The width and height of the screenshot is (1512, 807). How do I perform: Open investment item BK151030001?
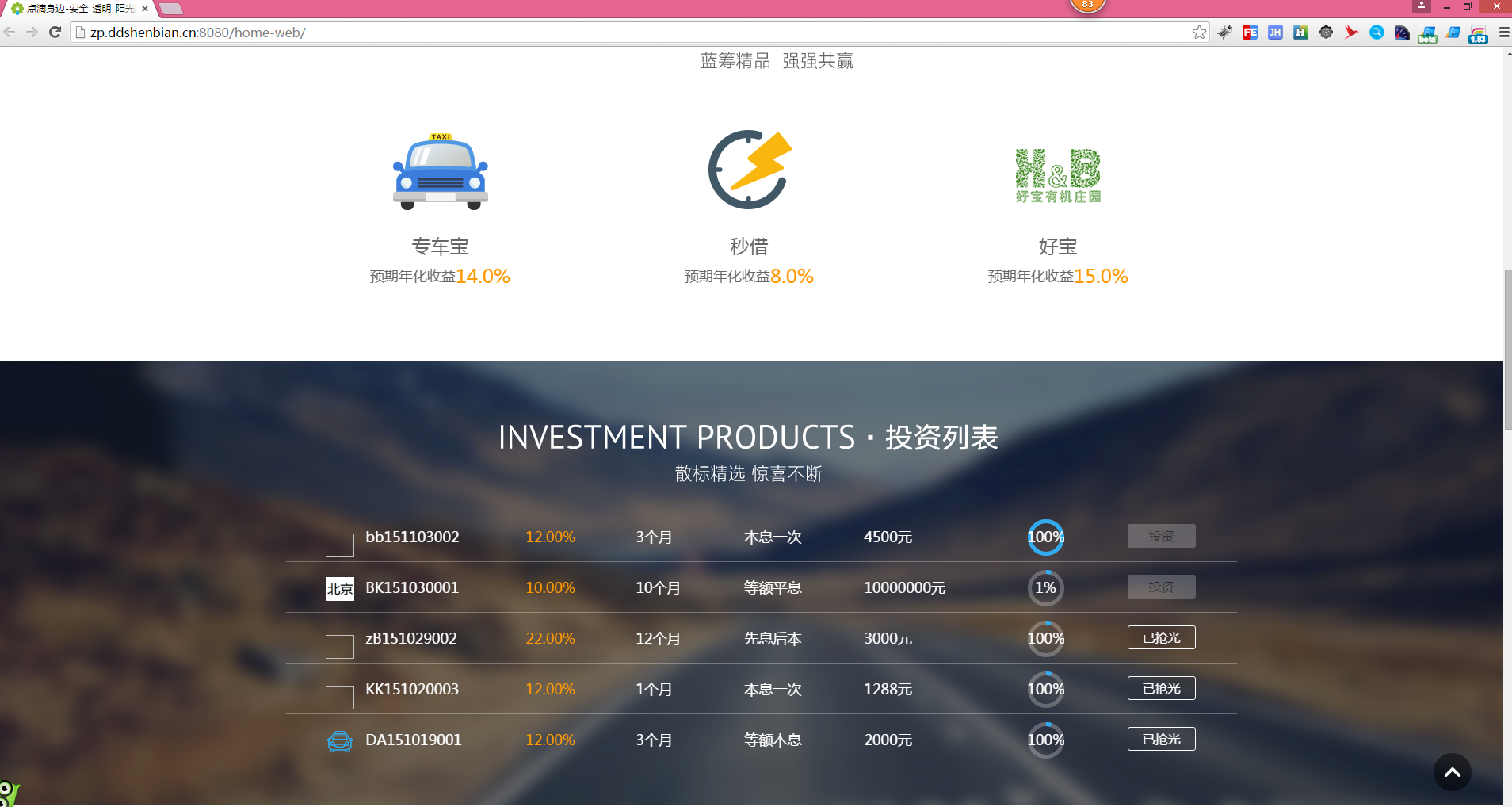(412, 587)
